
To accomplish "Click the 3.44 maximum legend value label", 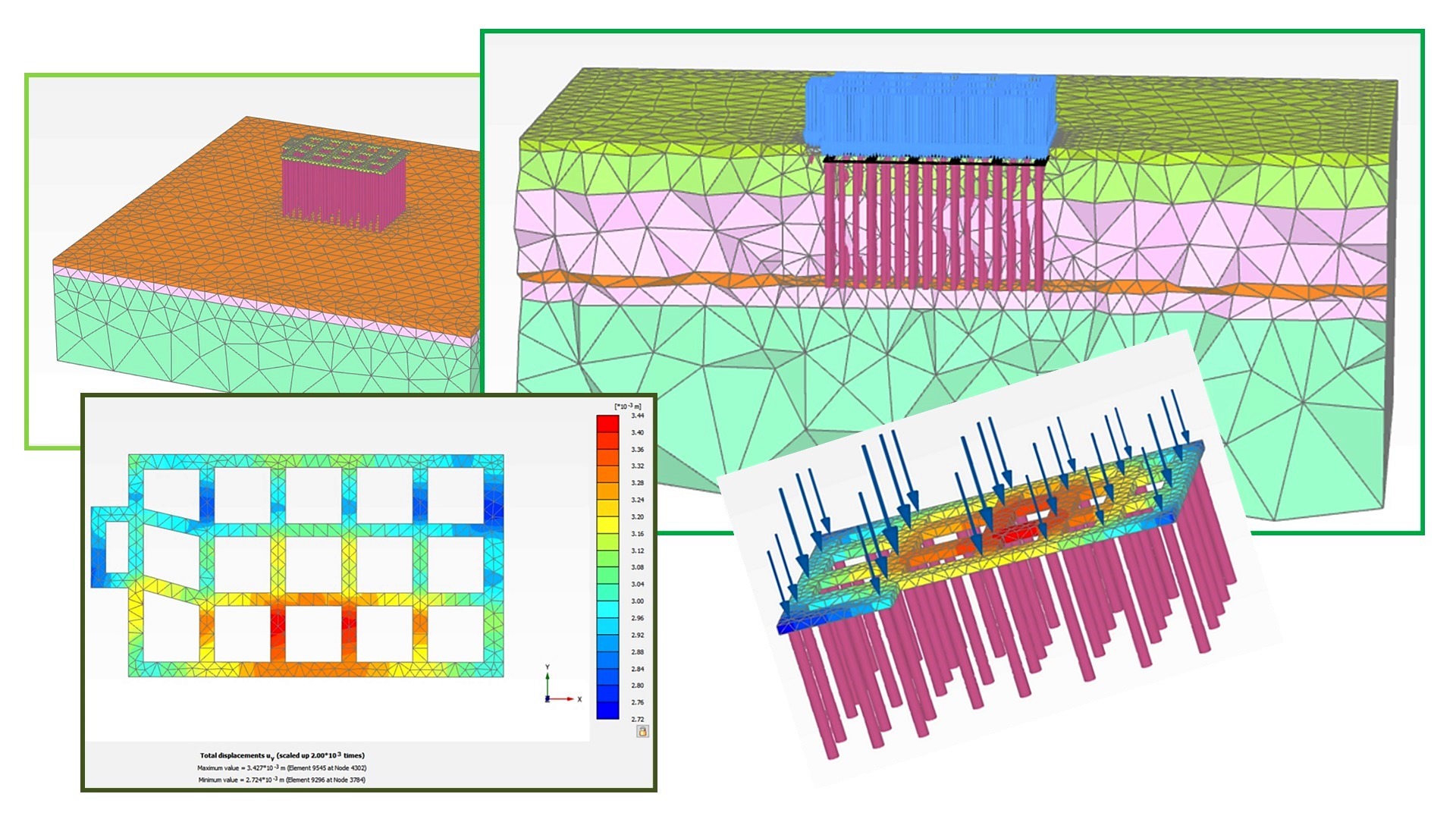I will [637, 416].
